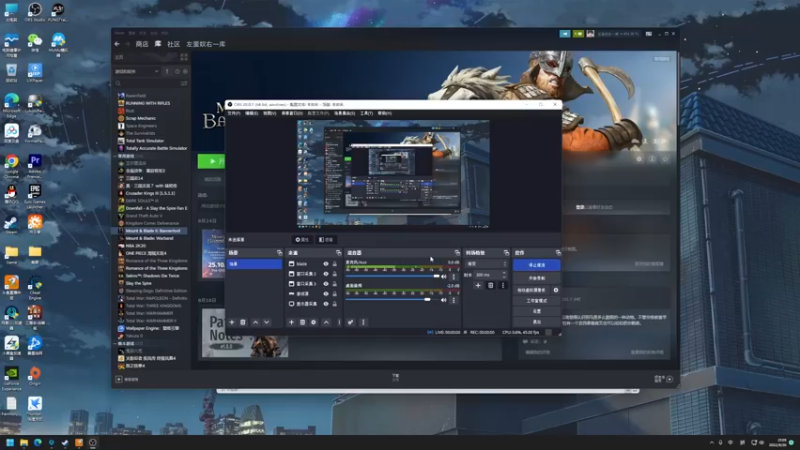The image size is (800, 450).
Task: Pop out the Scene Transitions dock
Action: (506, 253)
